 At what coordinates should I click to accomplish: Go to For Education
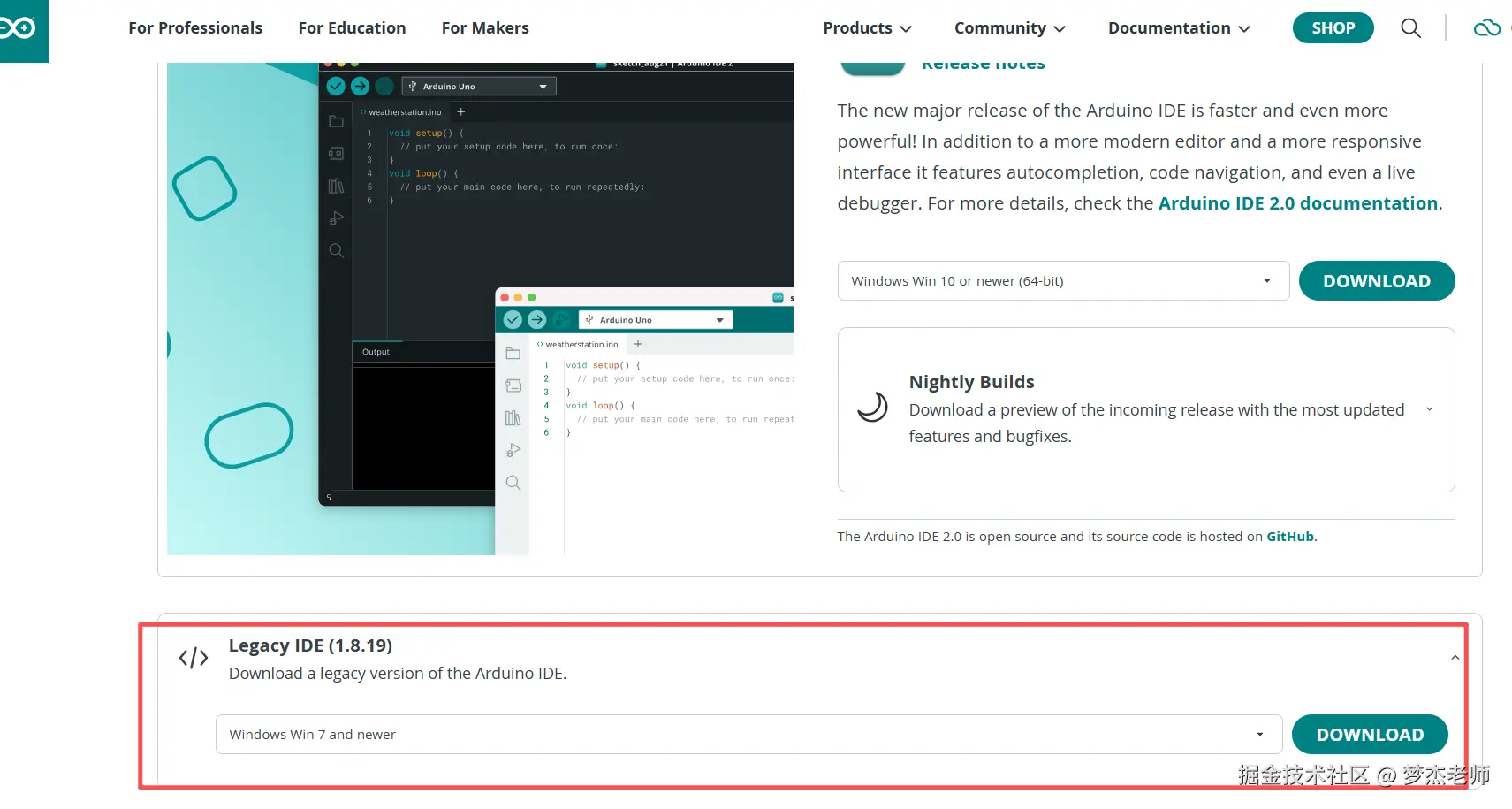(x=352, y=28)
